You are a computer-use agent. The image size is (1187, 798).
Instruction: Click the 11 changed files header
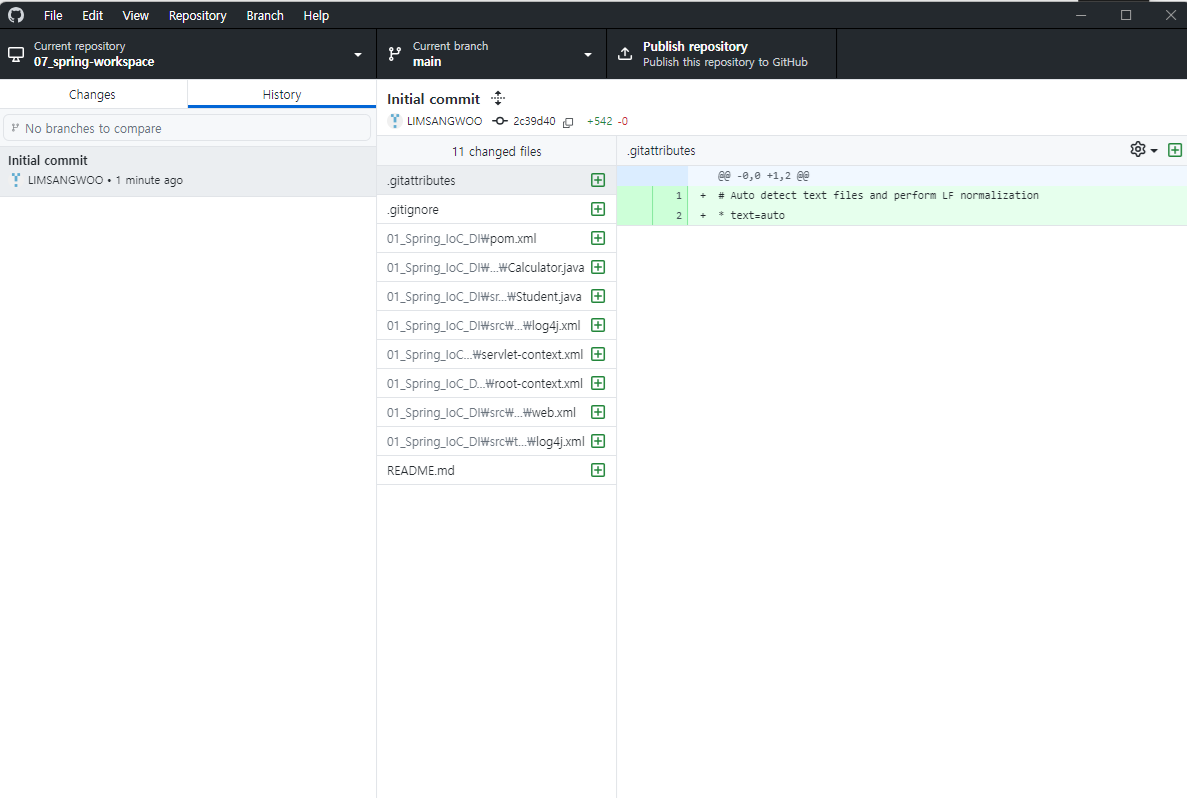(497, 151)
